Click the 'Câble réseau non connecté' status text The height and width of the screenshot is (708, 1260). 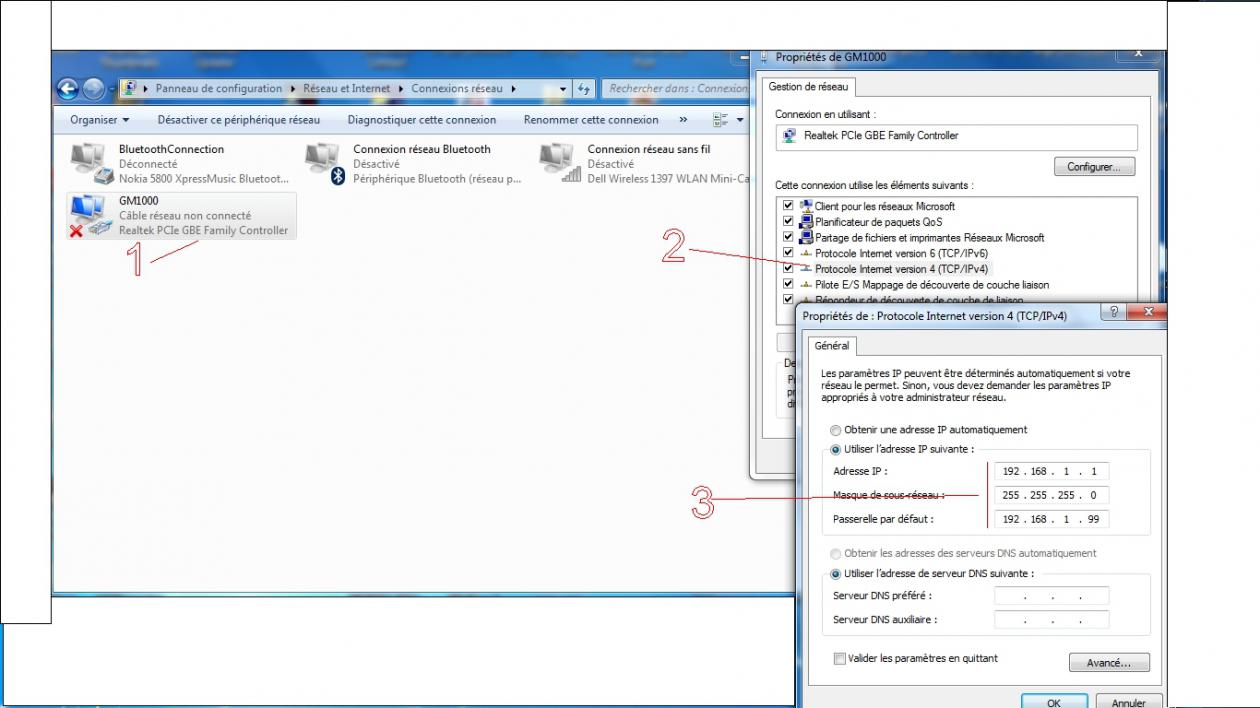pyautogui.click(x=185, y=215)
